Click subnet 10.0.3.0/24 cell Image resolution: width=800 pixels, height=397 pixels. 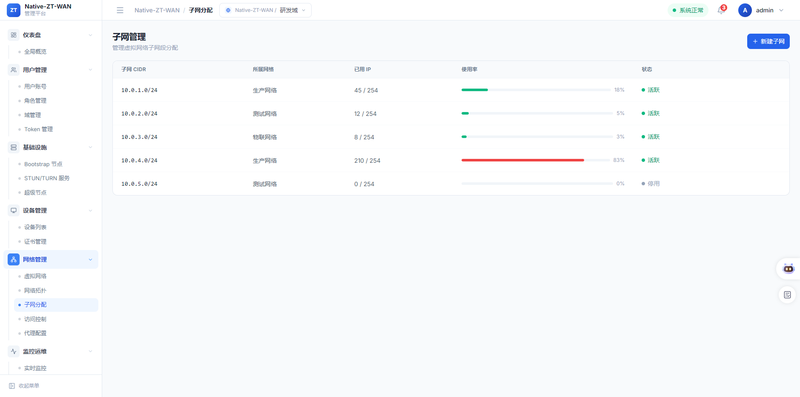(x=139, y=137)
